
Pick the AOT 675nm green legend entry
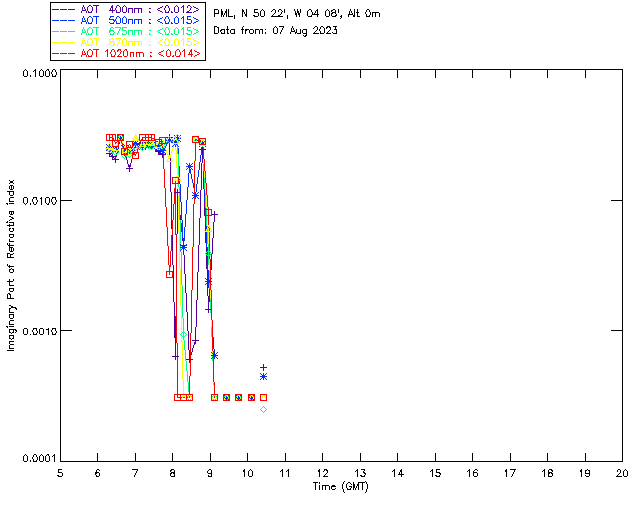coord(127,31)
